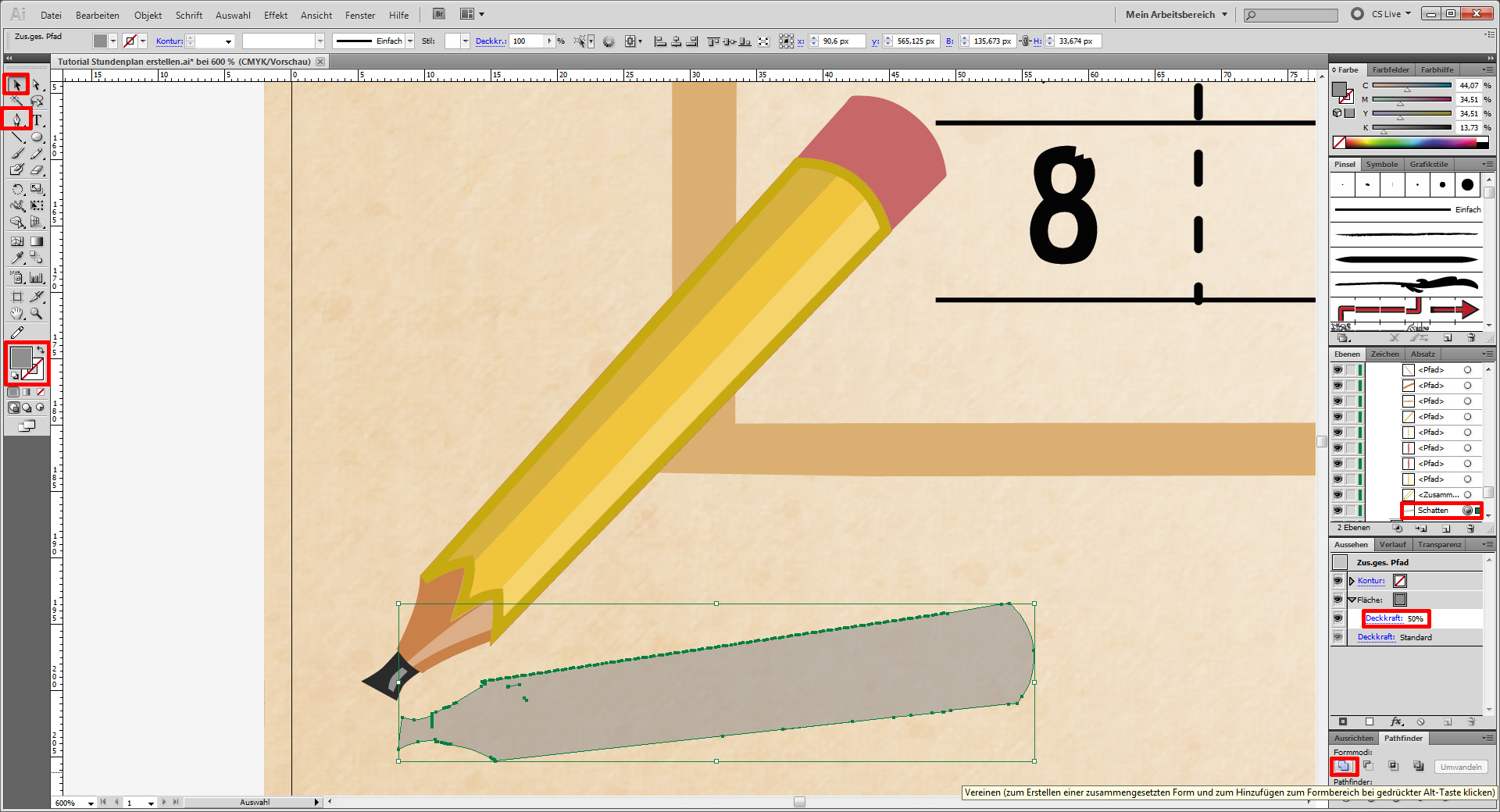The width and height of the screenshot is (1500, 812).
Task: Select the Direct Selection white arrow tool
Action: (x=37, y=84)
